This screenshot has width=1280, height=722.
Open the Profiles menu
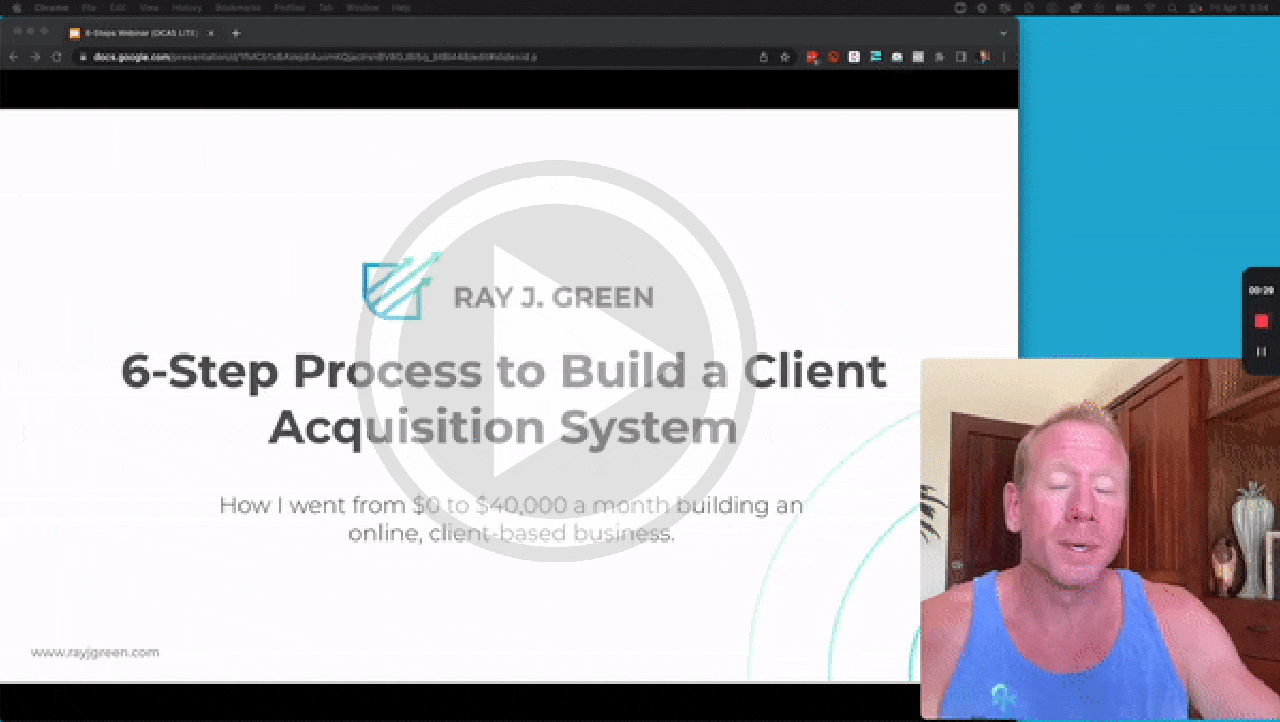point(289,7)
